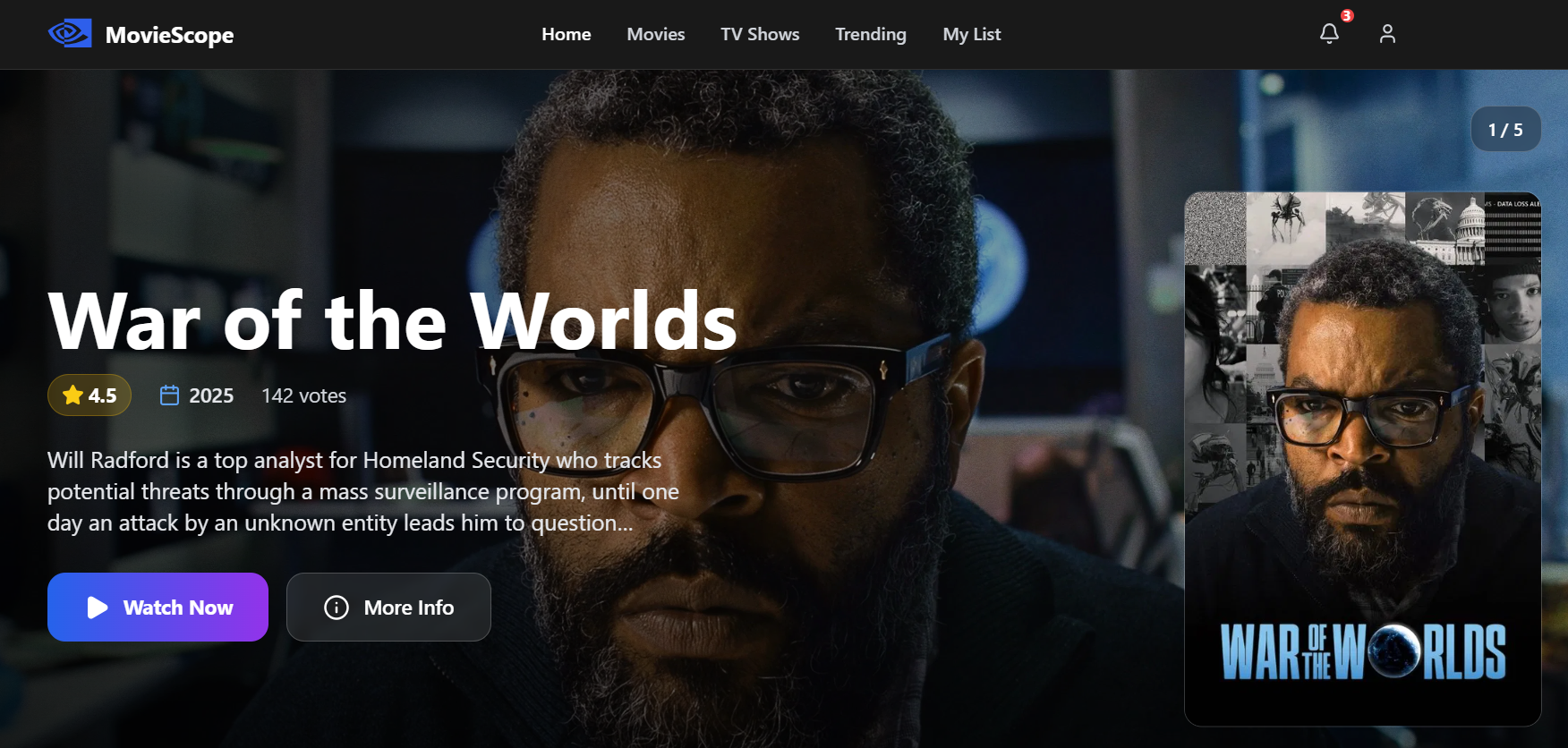Click the calendar icon beside 2025
Viewport: 1568px width, 748px height.
coord(169,395)
